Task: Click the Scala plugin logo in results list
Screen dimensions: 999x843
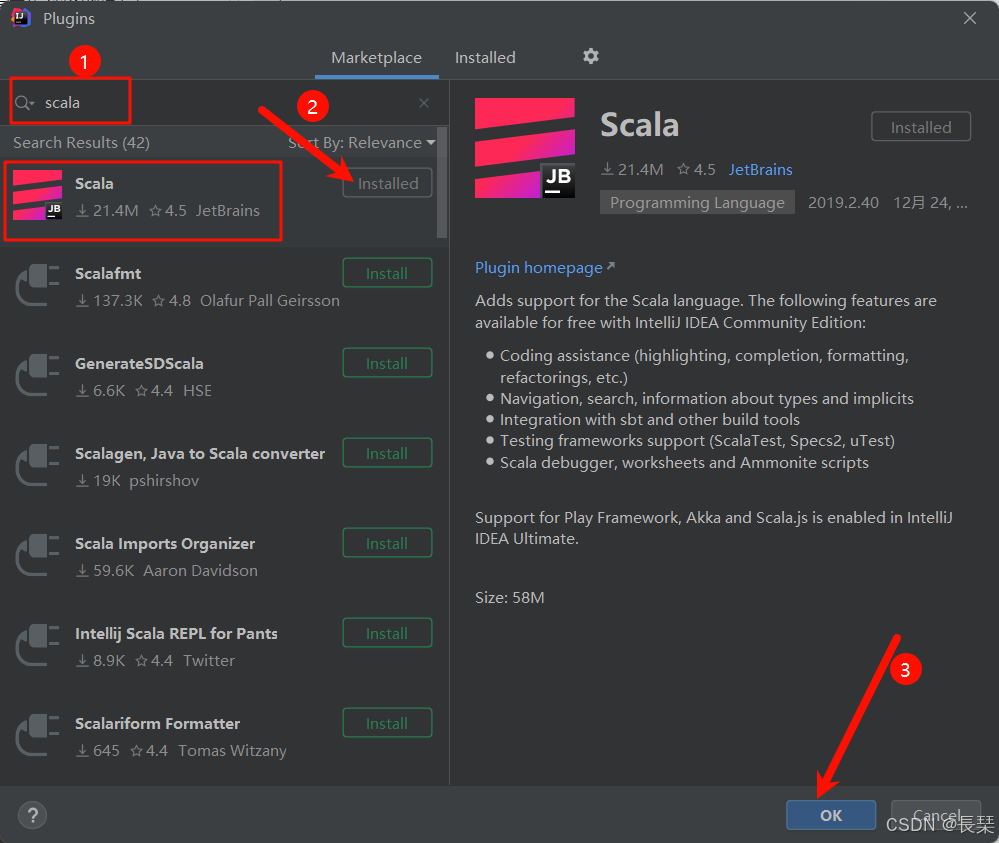Action: click(38, 195)
